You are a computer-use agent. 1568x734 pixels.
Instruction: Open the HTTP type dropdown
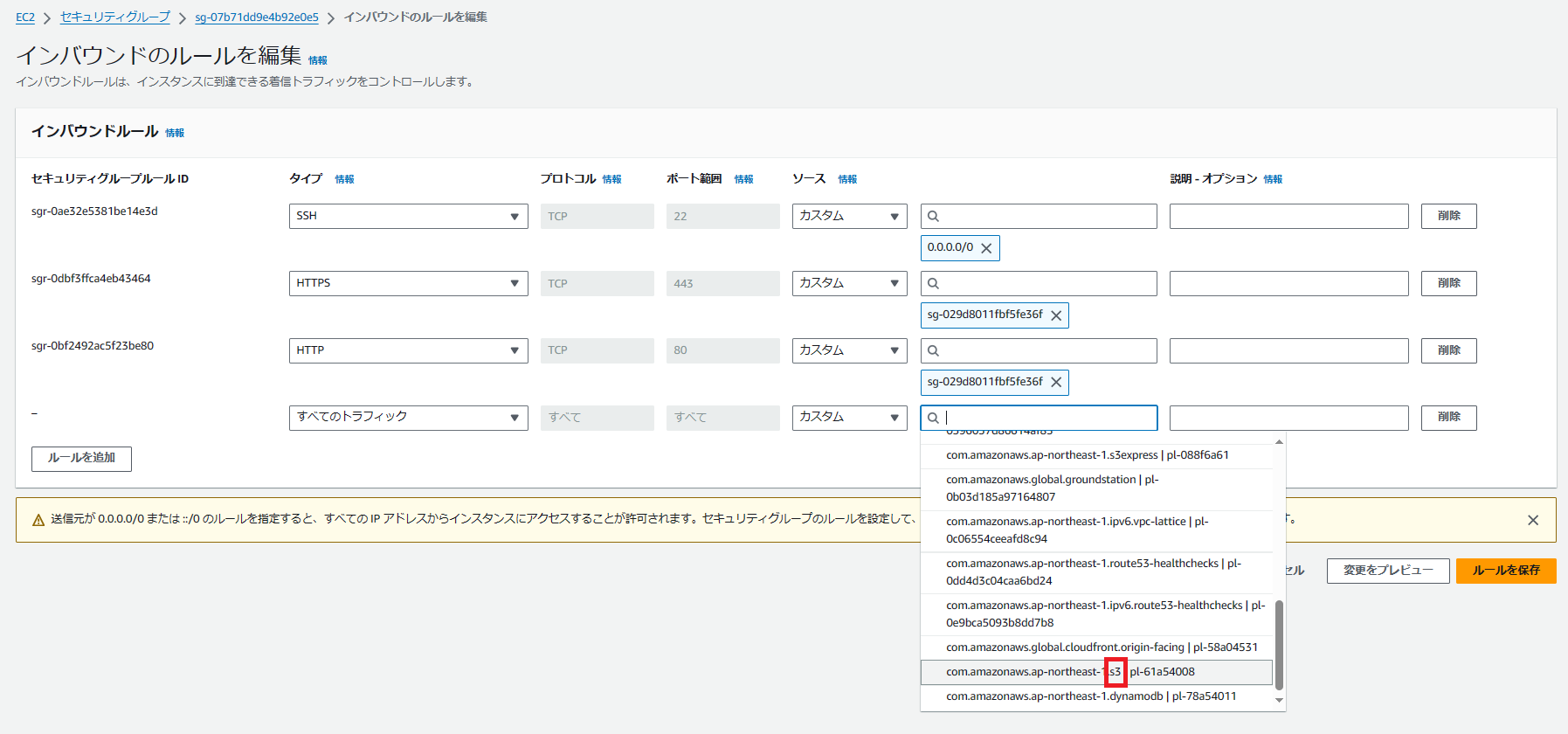[x=409, y=350]
